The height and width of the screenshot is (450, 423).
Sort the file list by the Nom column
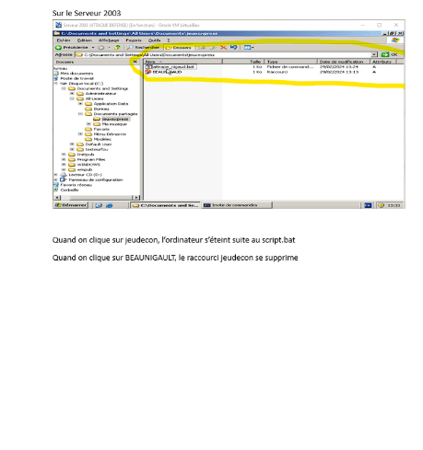click(x=183, y=62)
